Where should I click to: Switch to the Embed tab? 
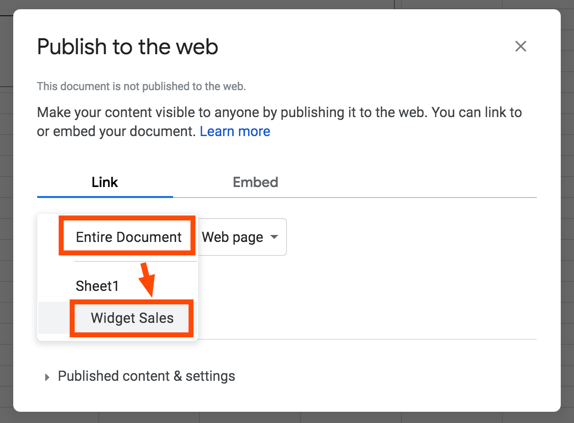(256, 182)
